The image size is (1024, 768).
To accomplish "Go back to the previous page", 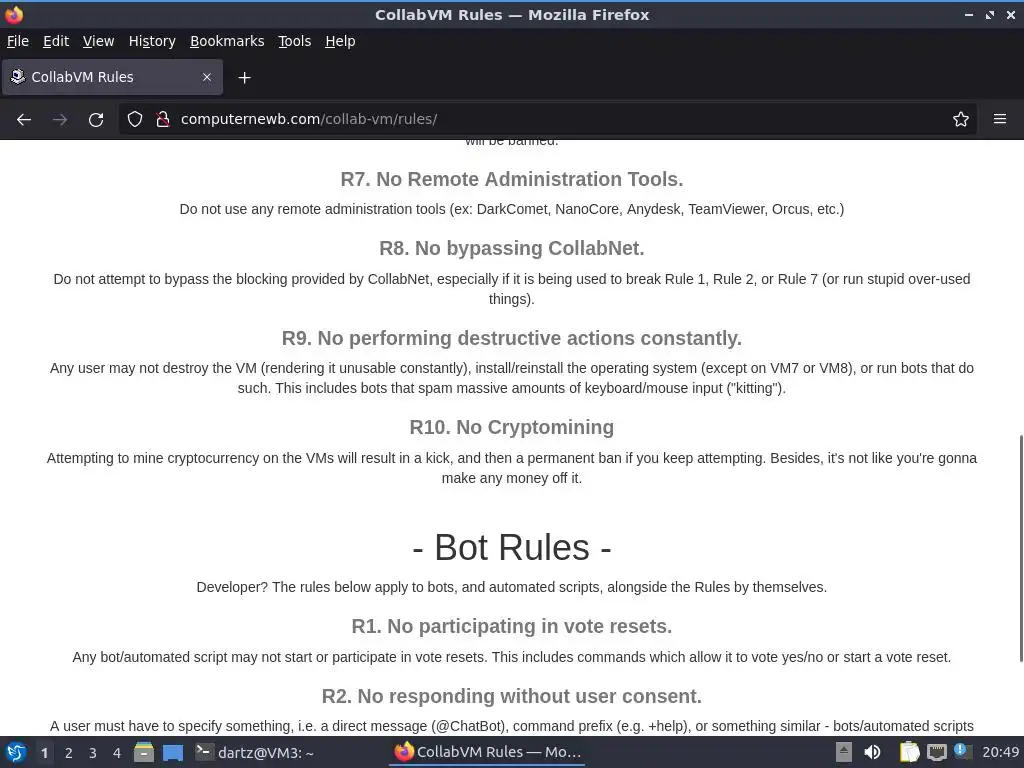I will click(24, 120).
